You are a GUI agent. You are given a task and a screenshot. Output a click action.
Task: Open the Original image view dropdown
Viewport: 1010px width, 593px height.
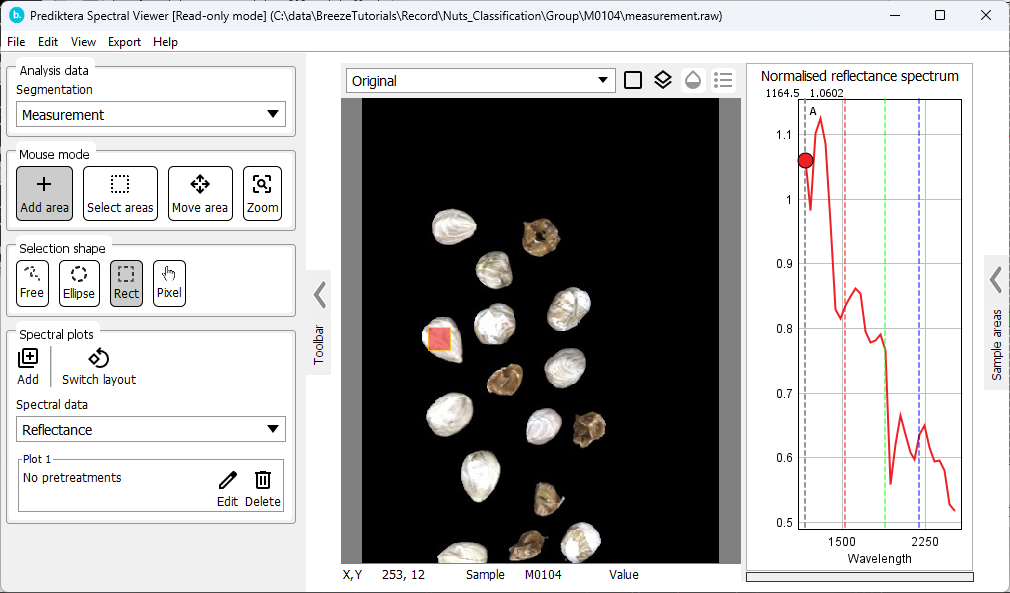pos(480,80)
